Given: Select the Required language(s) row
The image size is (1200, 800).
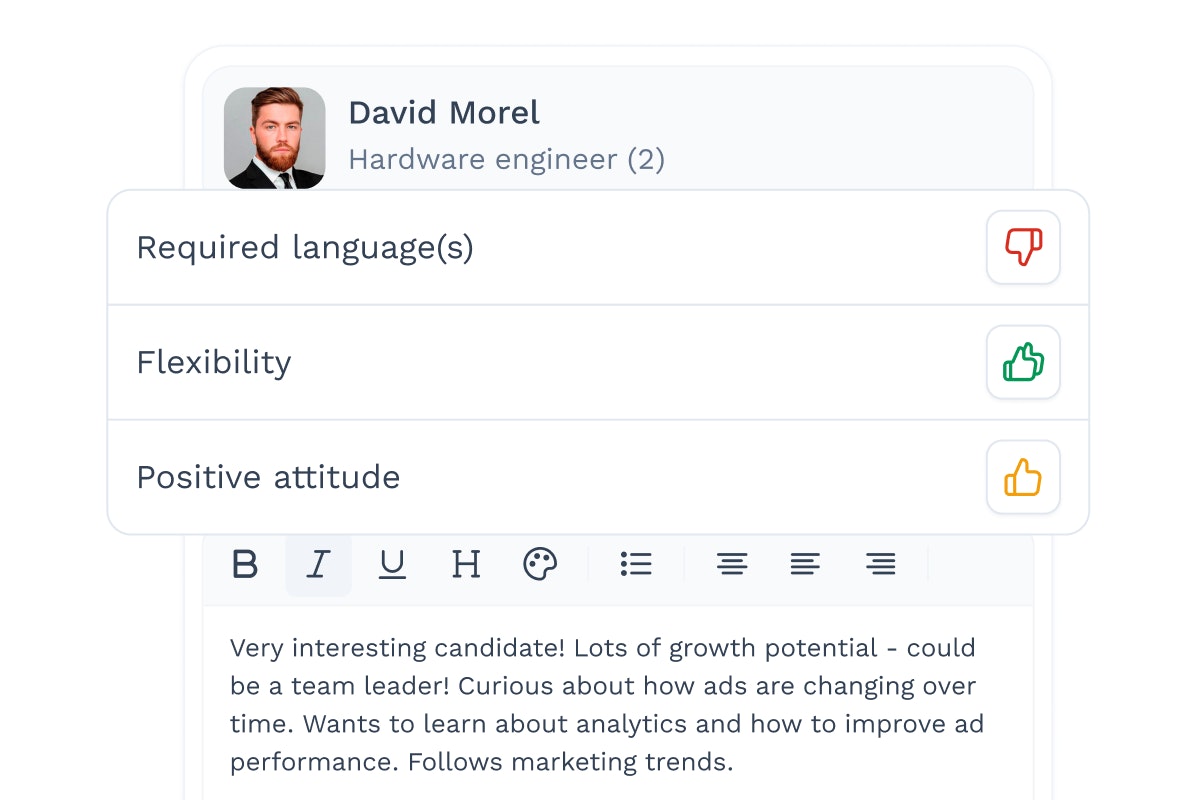Looking at the screenshot, I should click(598, 248).
